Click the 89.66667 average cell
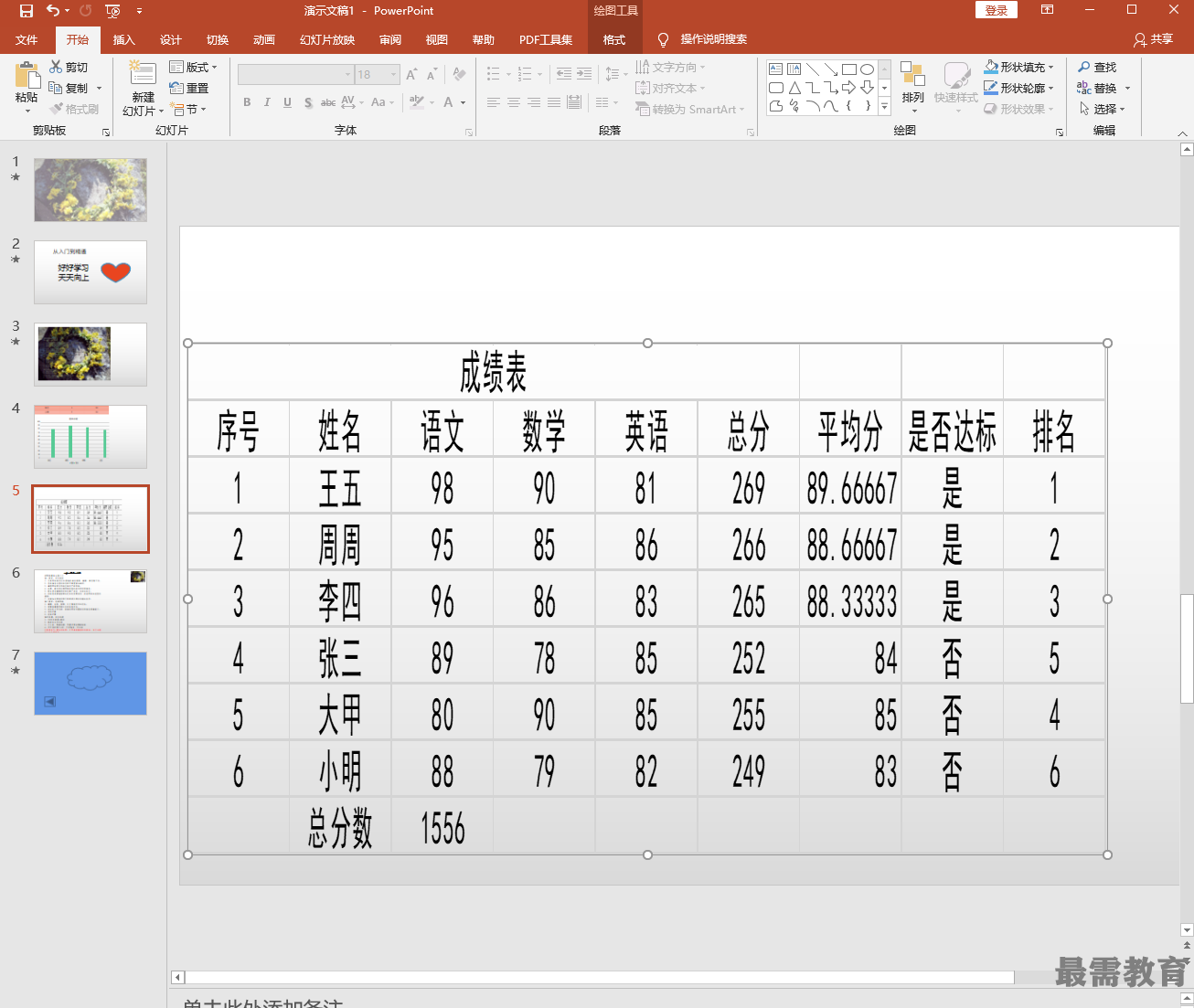Image resolution: width=1194 pixels, height=1008 pixels. click(x=850, y=485)
